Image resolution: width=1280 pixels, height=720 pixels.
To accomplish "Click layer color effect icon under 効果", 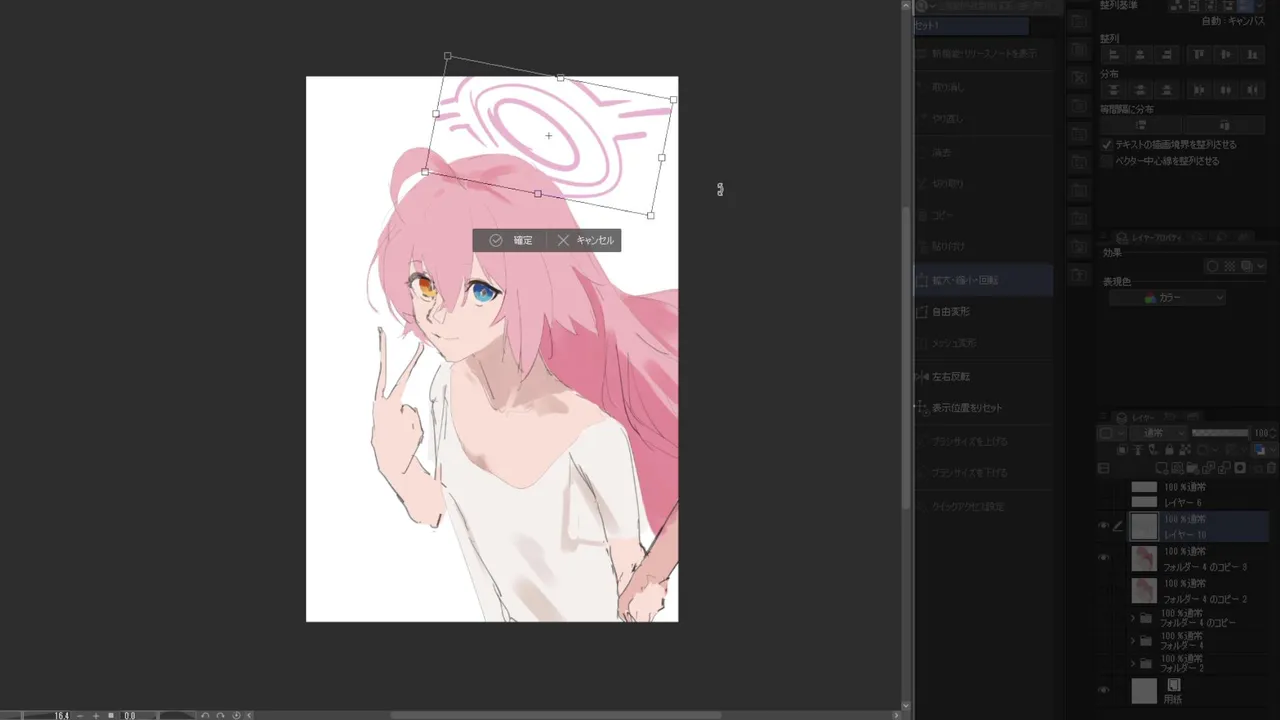I will click(x=1247, y=266).
